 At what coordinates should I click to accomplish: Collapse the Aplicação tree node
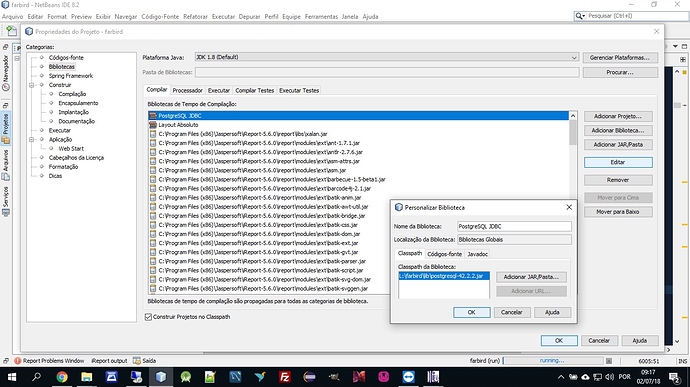tap(32, 140)
